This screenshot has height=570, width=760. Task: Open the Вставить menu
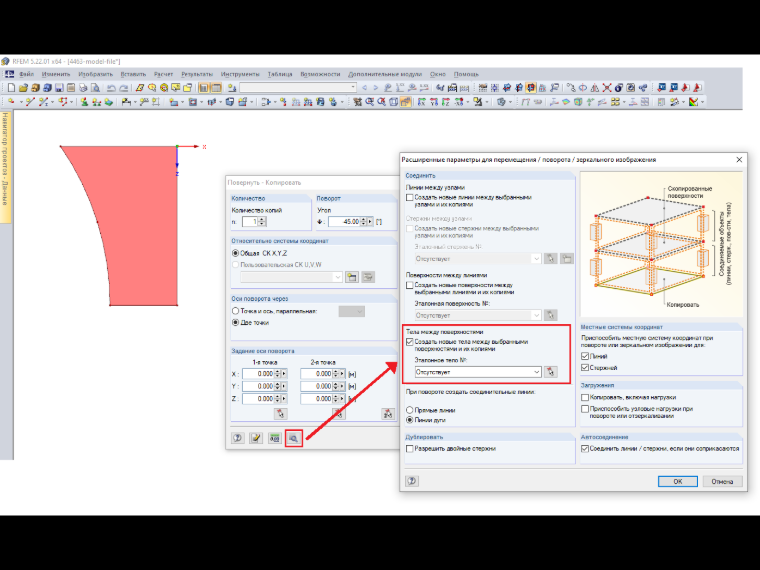pyautogui.click(x=133, y=74)
